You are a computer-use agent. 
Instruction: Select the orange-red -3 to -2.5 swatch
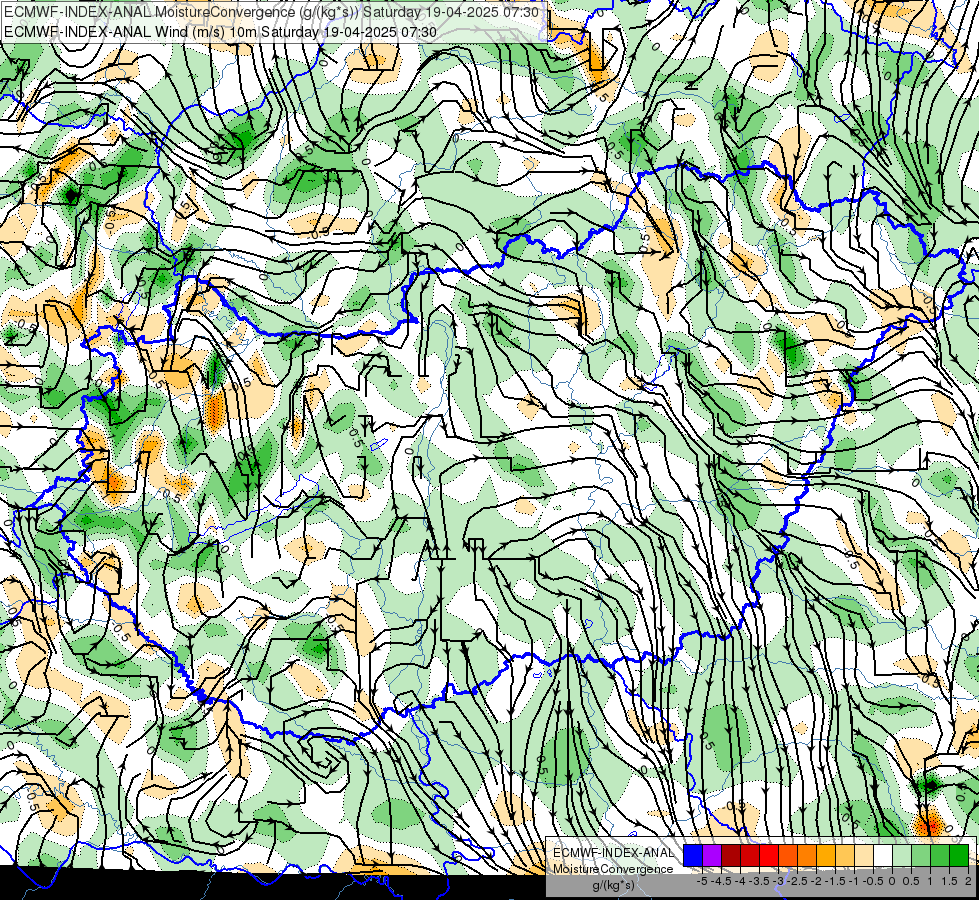coord(788,856)
